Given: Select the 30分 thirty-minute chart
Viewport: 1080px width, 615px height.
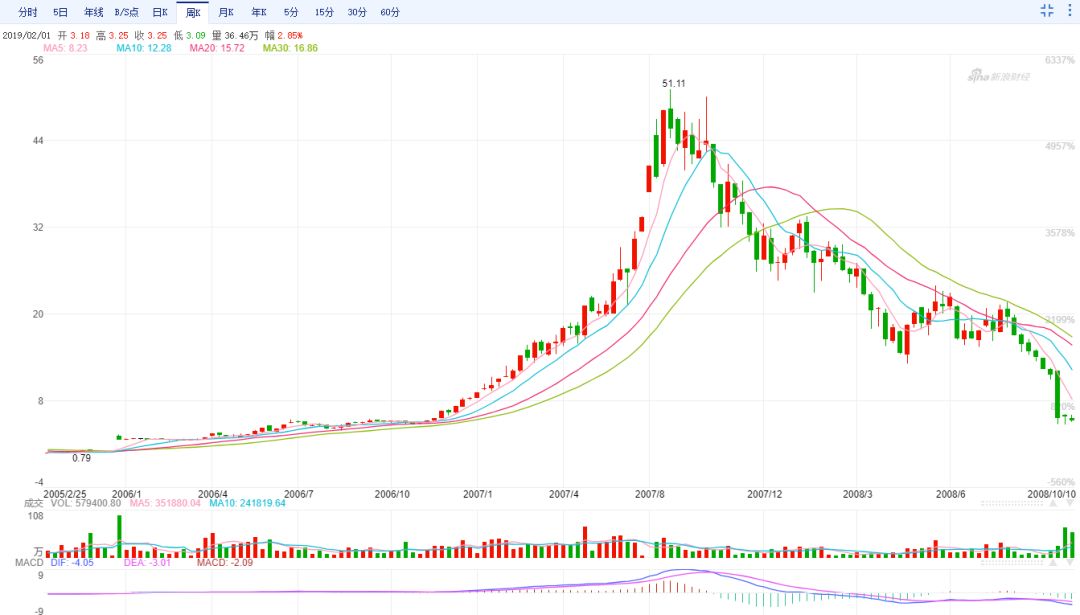Looking at the screenshot, I should 357,13.
